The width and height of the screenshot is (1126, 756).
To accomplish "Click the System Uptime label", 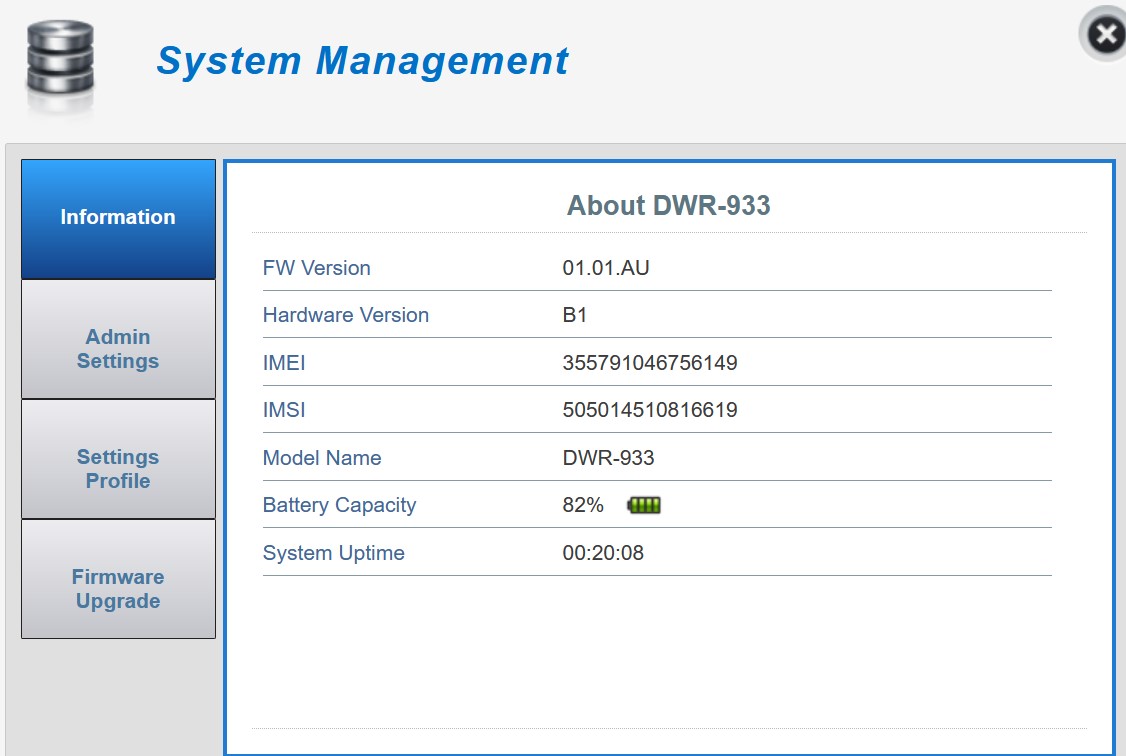I will point(333,553).
